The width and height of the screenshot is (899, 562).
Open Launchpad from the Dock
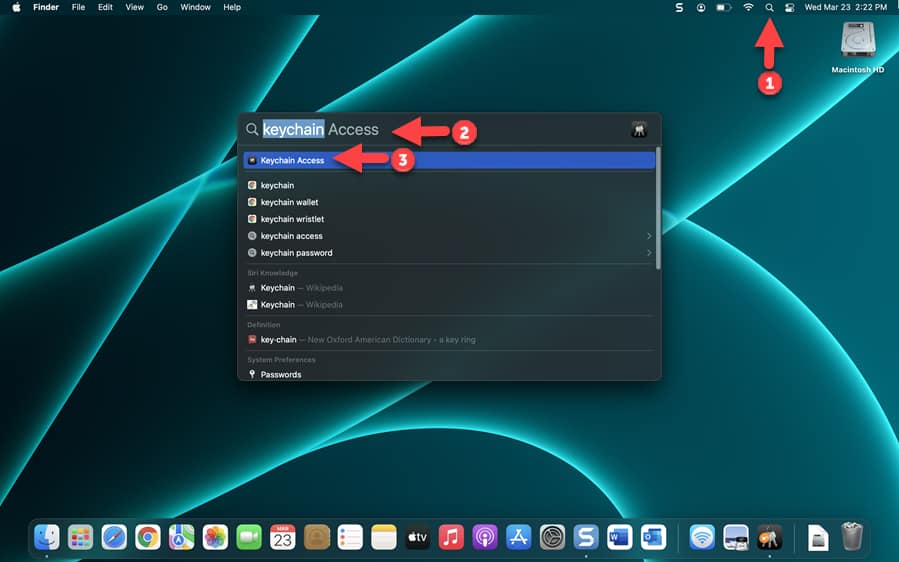pos(80,537)
